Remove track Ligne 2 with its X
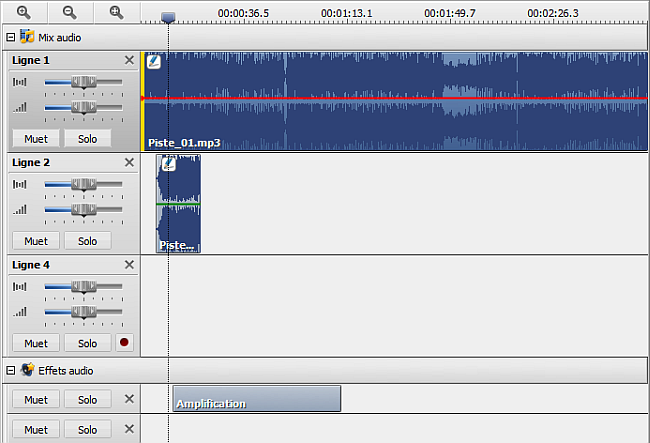The image size is (650, 443). (x=129, y=162)
